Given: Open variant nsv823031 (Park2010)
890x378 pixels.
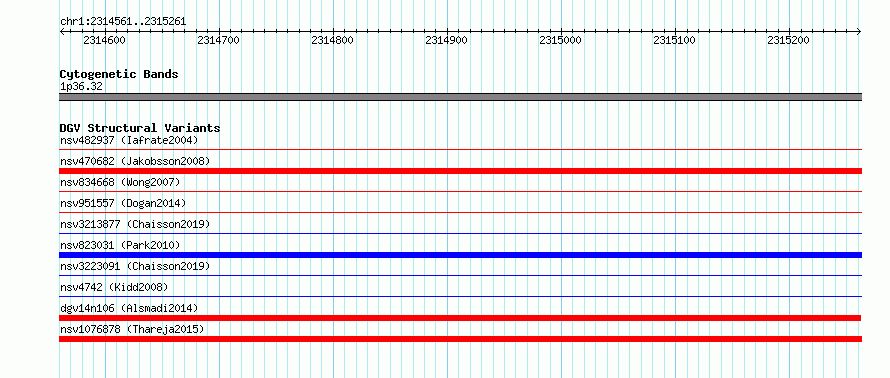Looking at the screenshot, I should 120,245.
